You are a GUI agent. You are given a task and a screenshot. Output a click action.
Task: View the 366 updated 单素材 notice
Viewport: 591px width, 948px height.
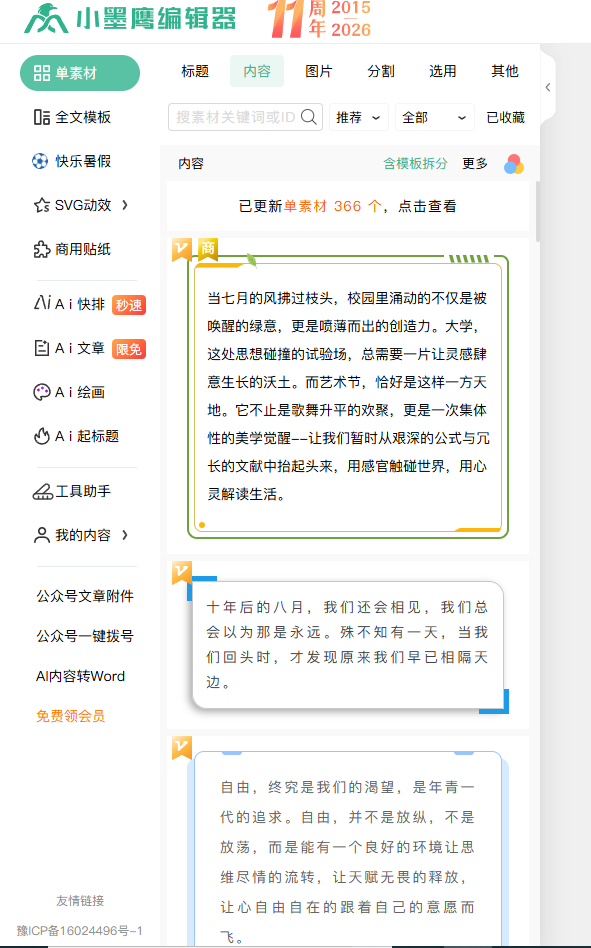(x=347, y=206)
